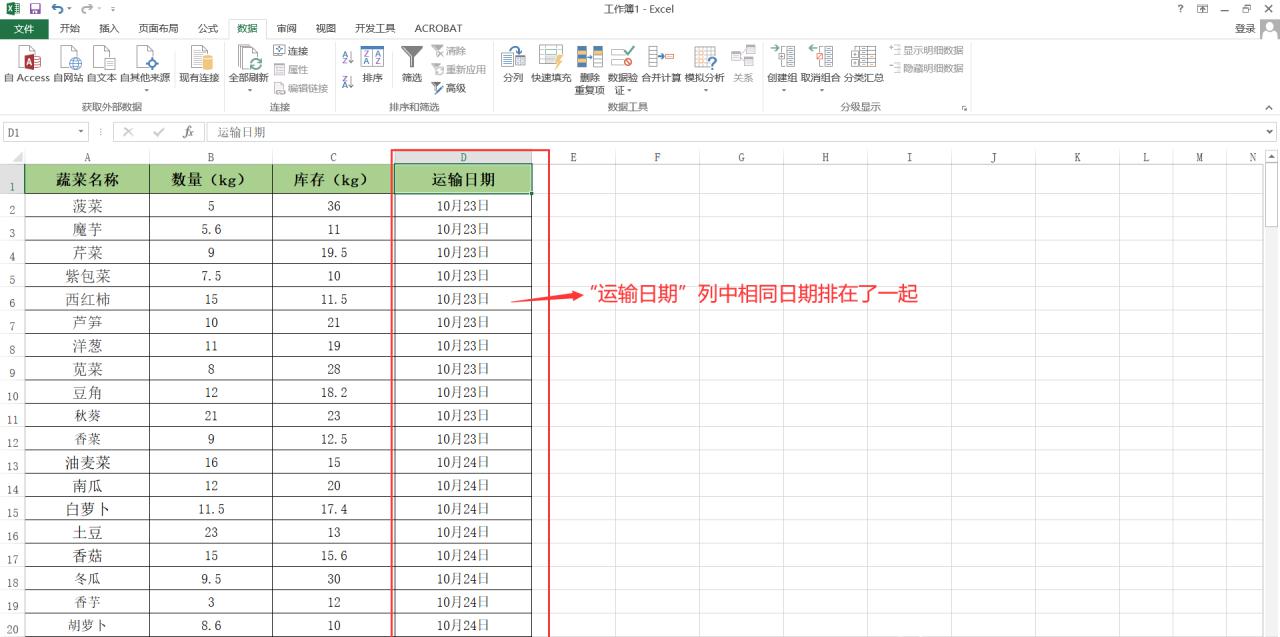The image size is (1280, 637).
Task: Click Hide Detail (隐藏明细数据)
Action: click(926, 68)
